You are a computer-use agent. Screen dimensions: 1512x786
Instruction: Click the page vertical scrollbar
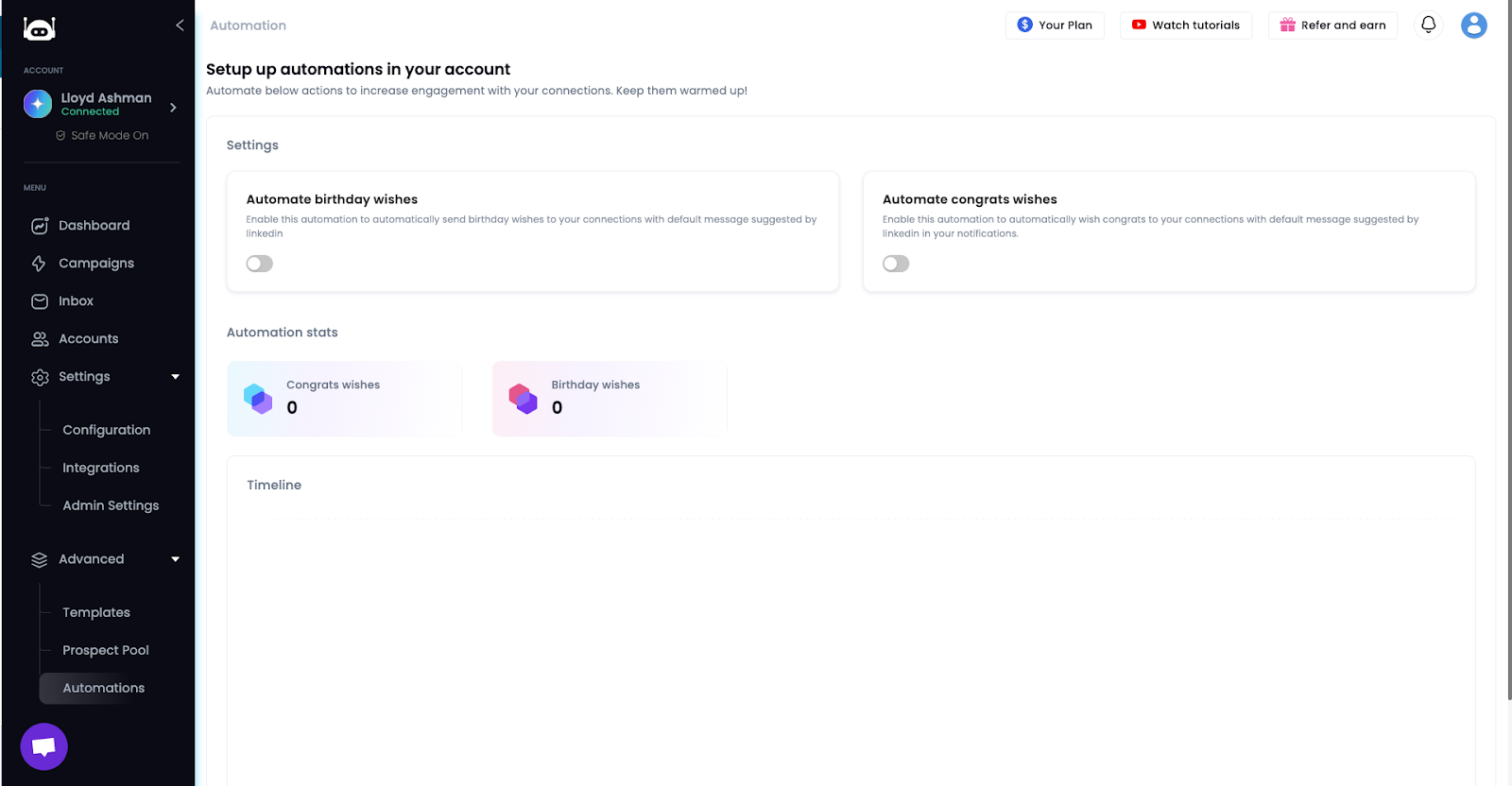[1507, 378]
